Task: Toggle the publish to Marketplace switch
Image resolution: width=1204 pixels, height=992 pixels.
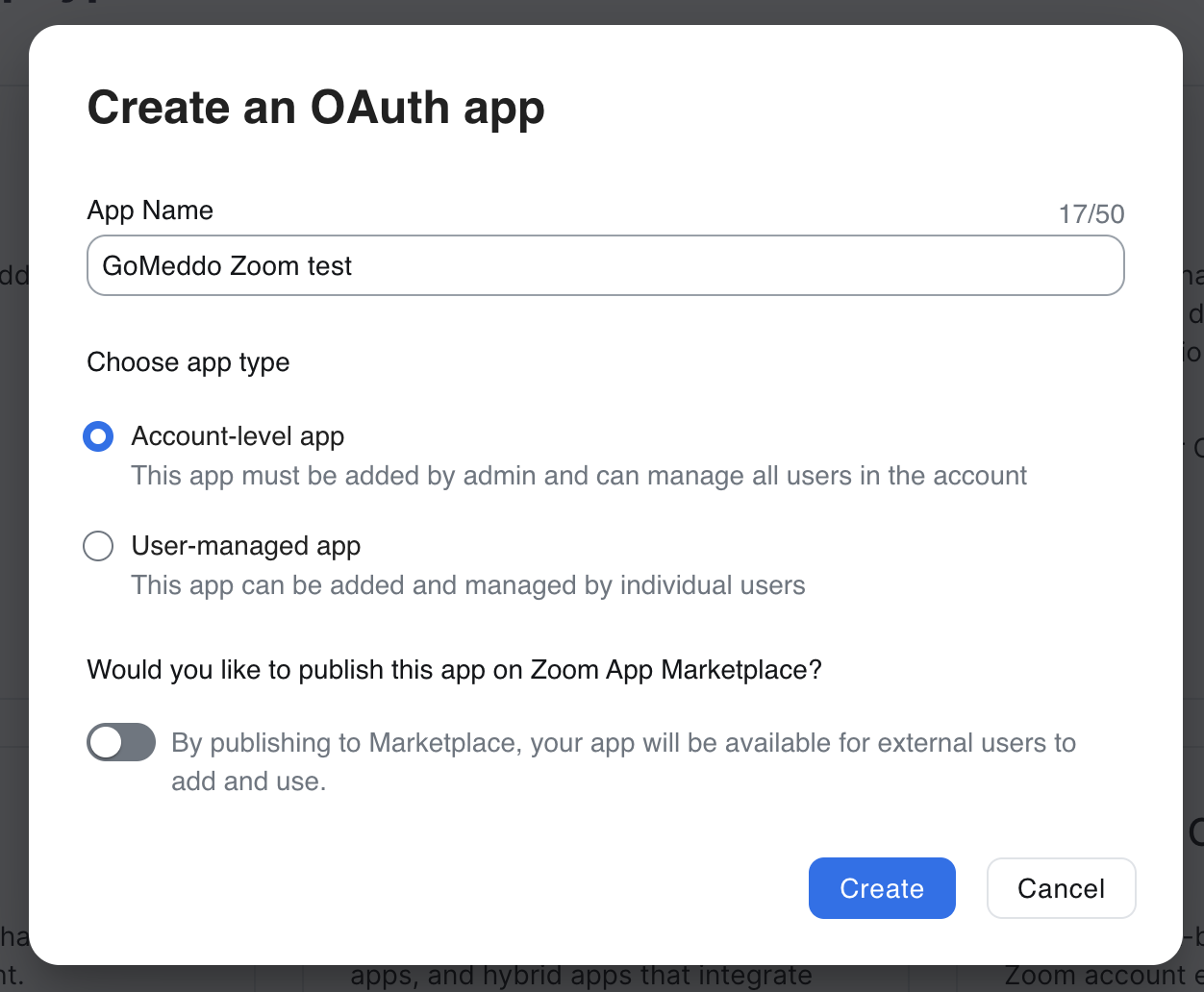Action: click(121, 742)
